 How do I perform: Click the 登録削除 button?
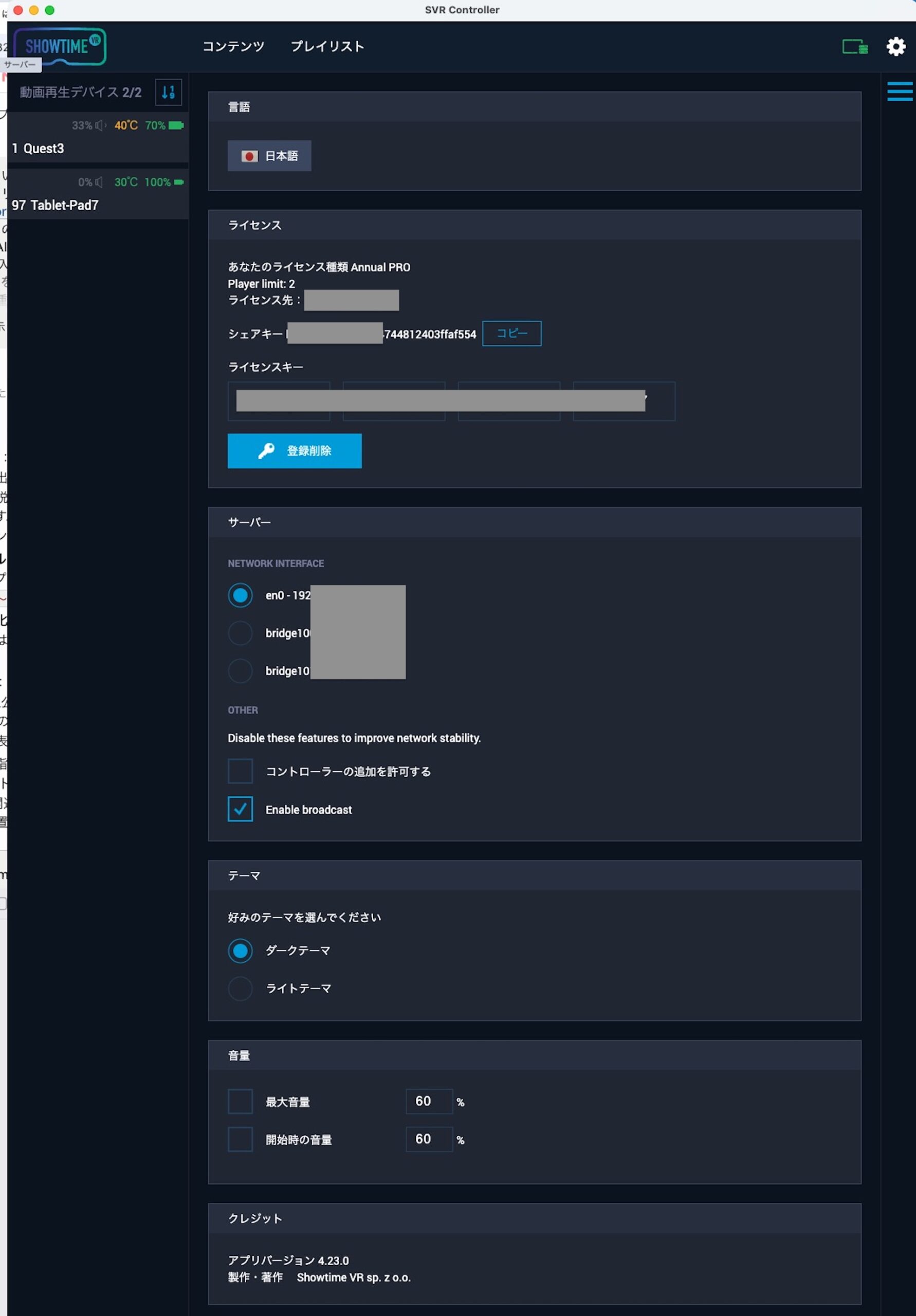click(295, 450)
